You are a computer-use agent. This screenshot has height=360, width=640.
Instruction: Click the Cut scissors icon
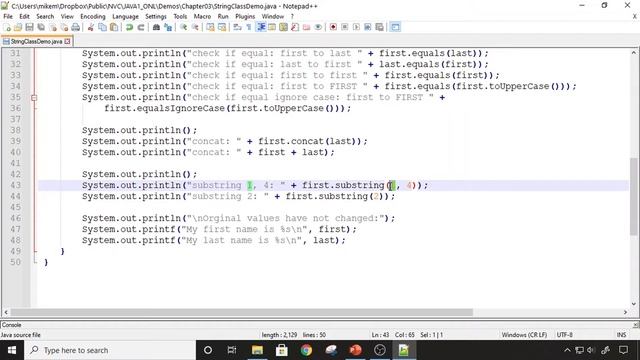(x=91, y=27)
